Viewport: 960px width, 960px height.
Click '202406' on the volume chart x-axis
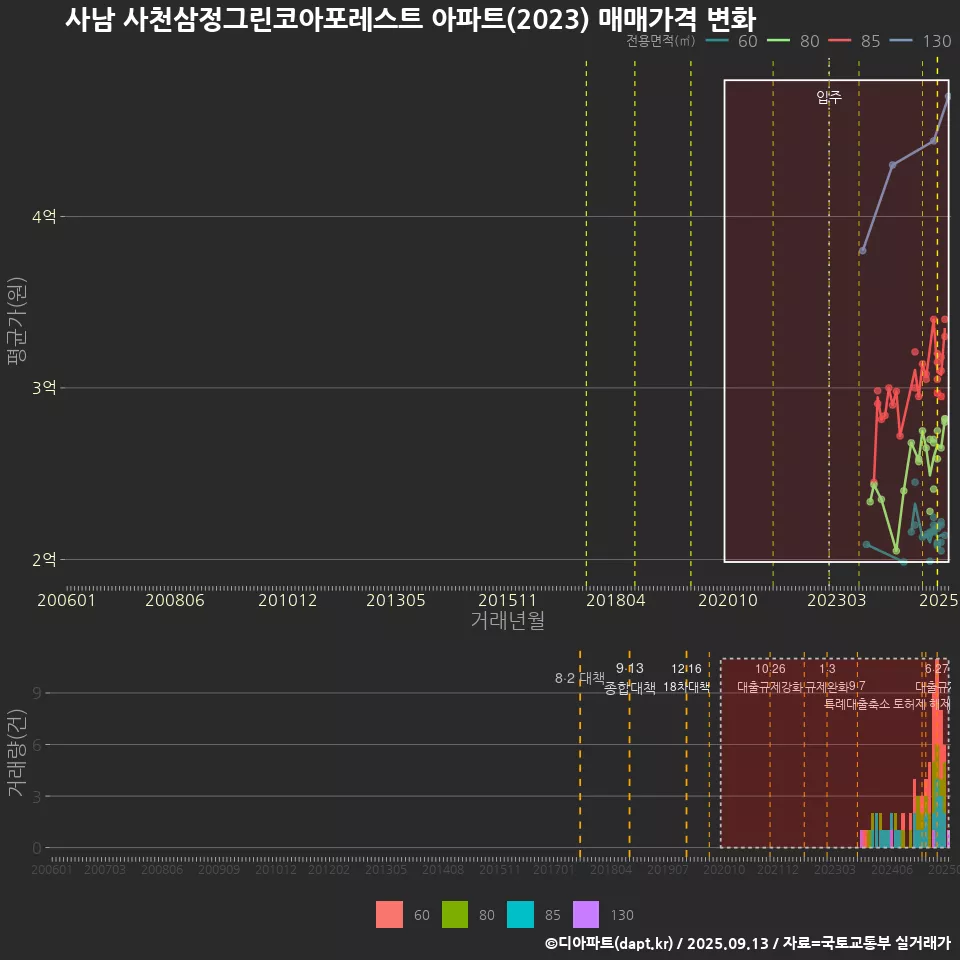892,869
